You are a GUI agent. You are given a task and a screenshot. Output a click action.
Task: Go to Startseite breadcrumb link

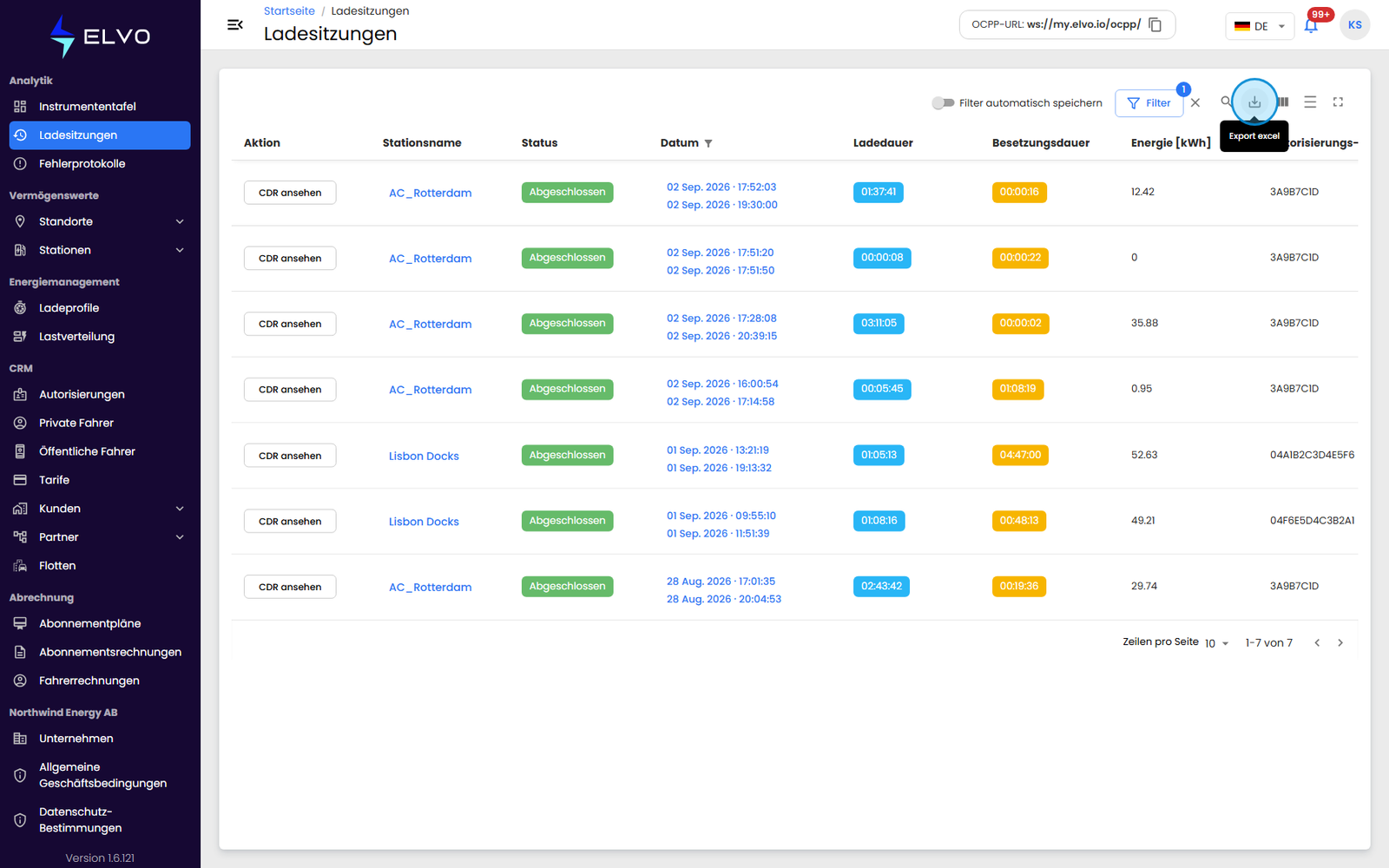click(289, 11)
